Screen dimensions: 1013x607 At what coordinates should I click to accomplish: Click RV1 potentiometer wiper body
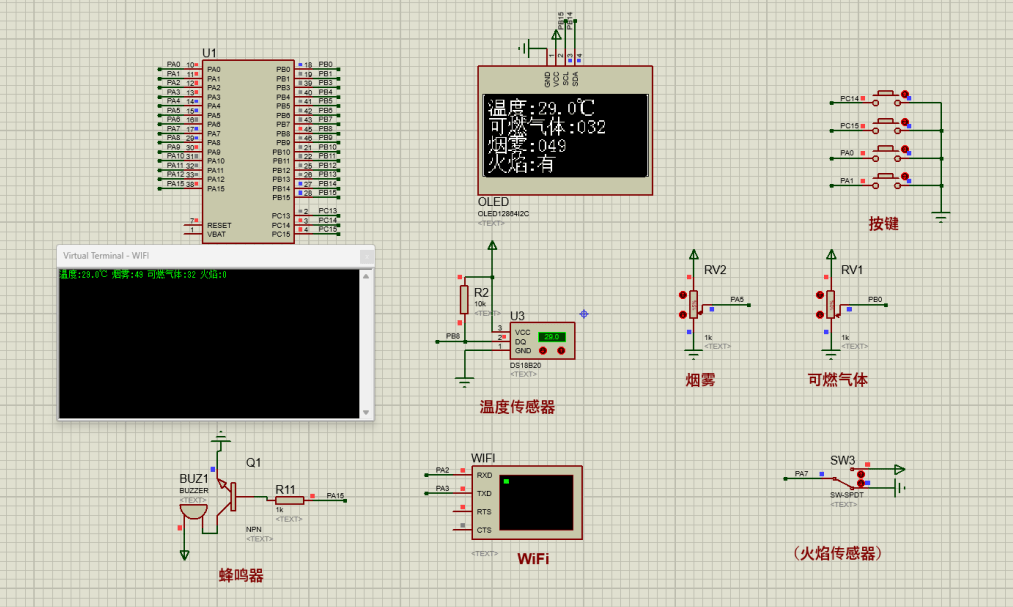(831, 303)
